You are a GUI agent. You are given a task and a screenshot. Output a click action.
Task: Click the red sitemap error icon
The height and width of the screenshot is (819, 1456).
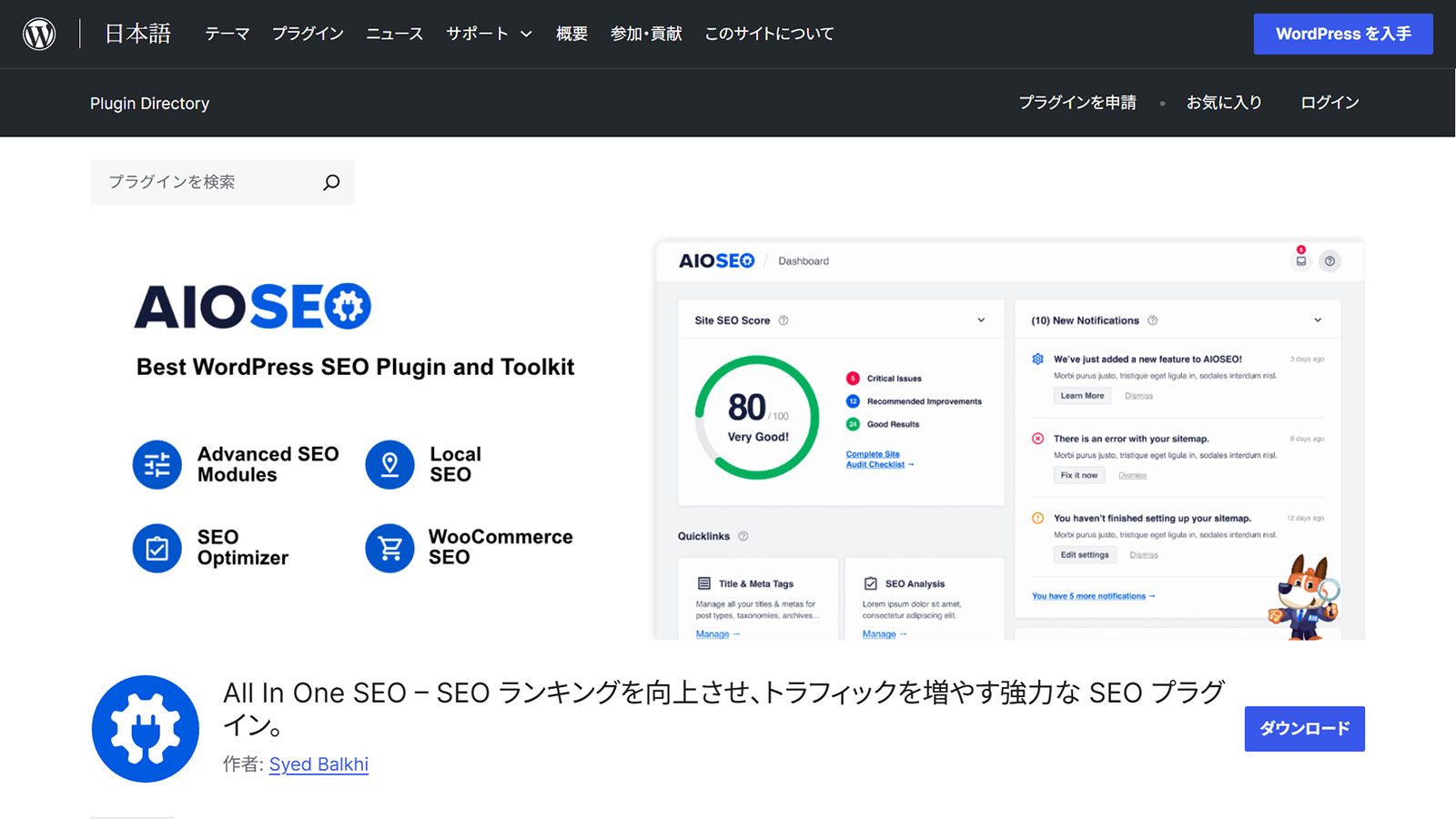[1037, 439]
